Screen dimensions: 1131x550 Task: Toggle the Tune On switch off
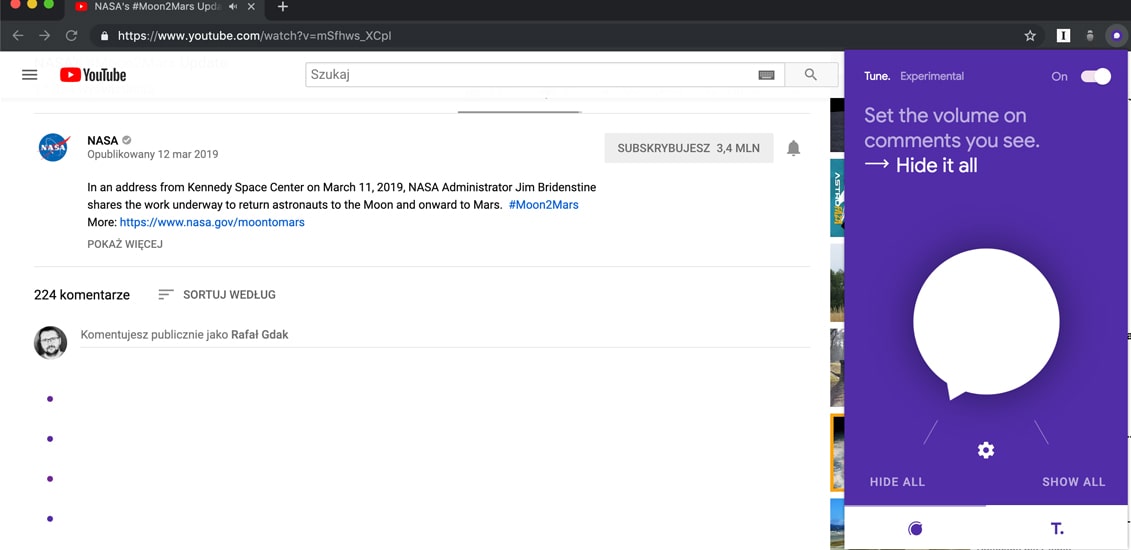(x=1095, y=76)
